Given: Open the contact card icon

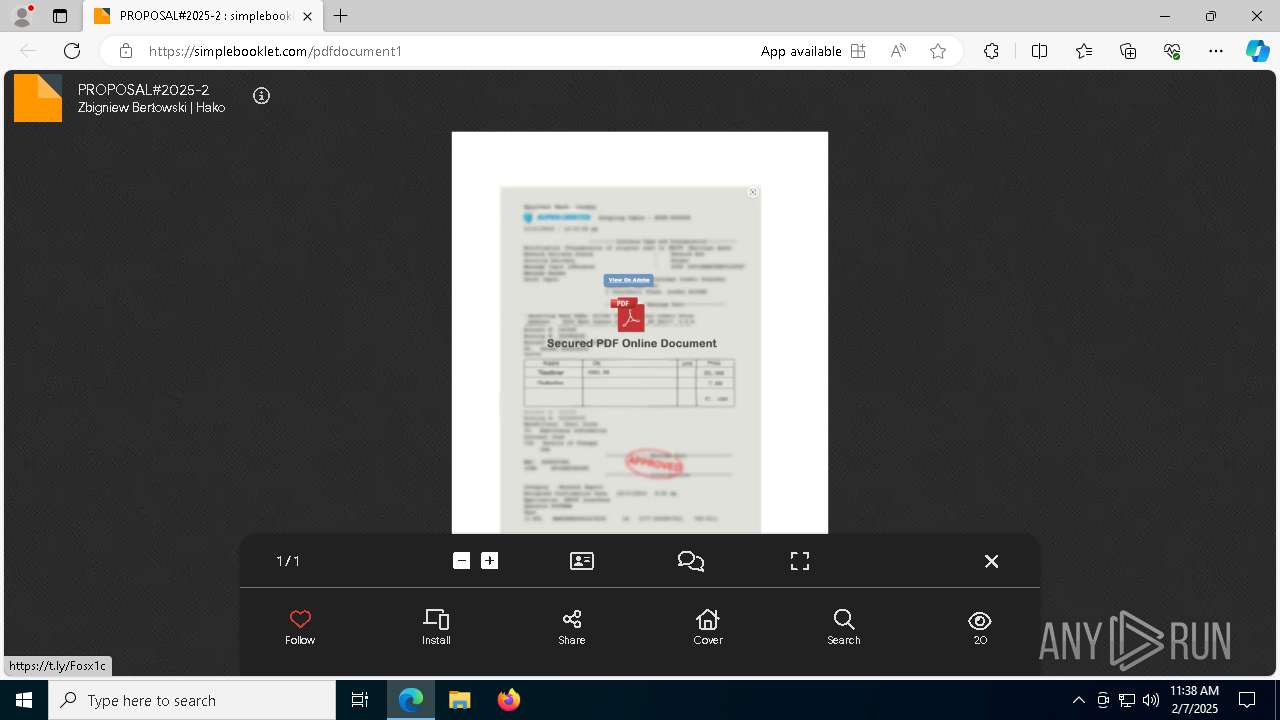Looking at the screenshot, I should tap(582, 561).
